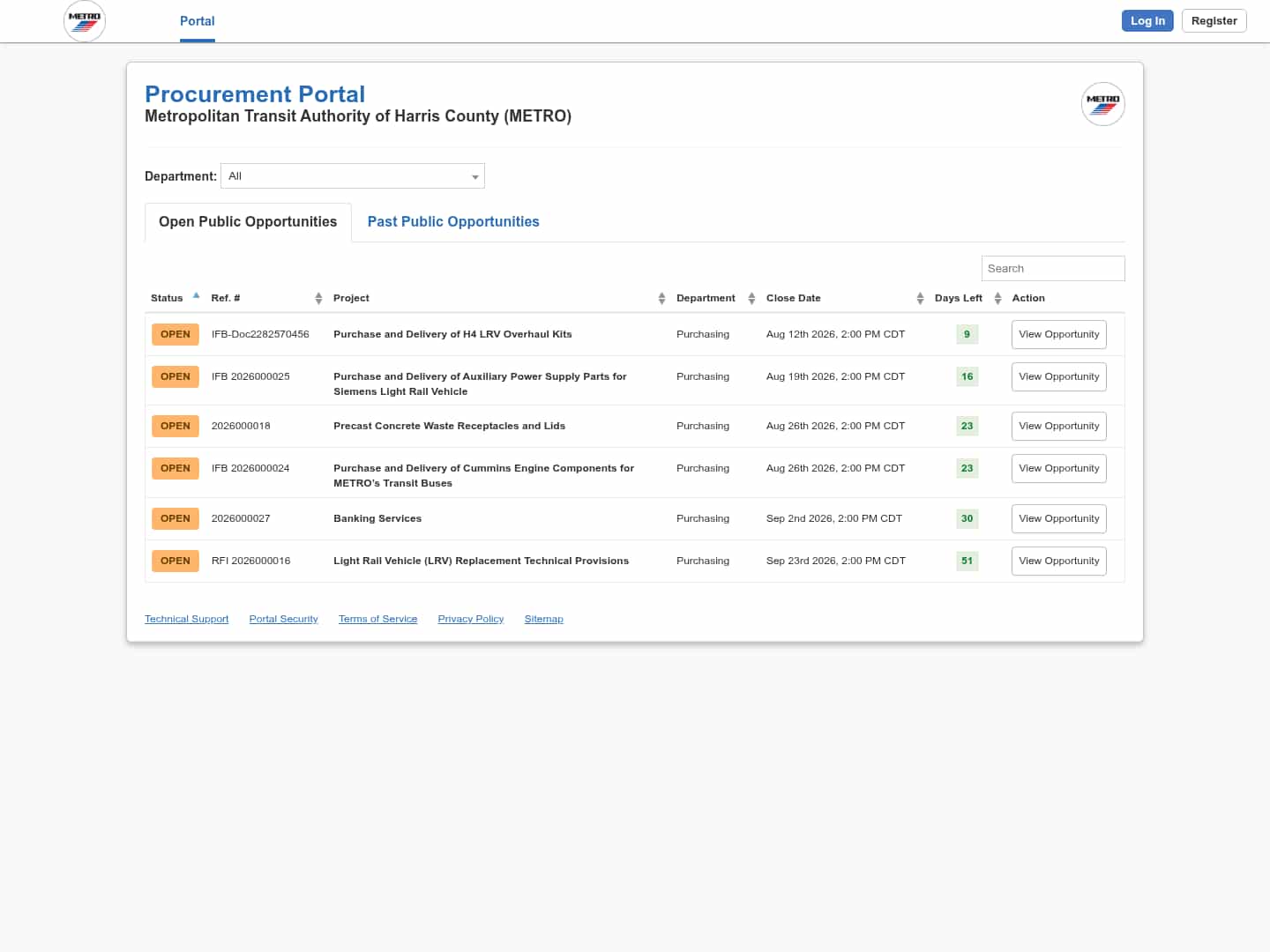The width and height of the screenshot is (1270, 952).
Task: Click reference 2026000018
Action: (x=241, y=427)
